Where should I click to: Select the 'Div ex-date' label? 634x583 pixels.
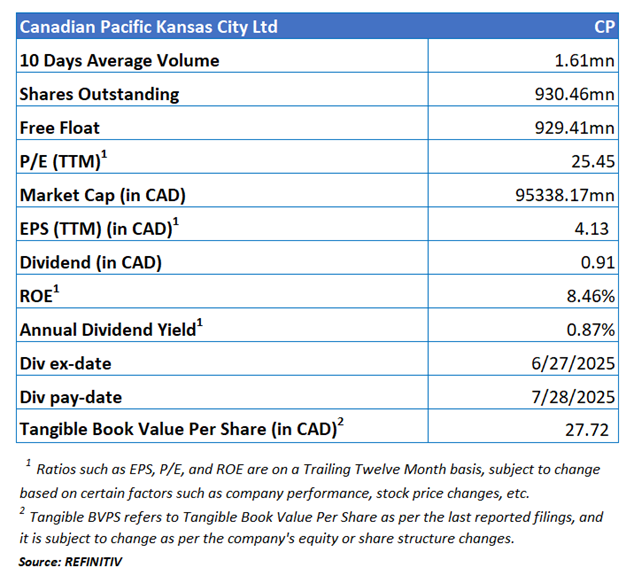66,364
